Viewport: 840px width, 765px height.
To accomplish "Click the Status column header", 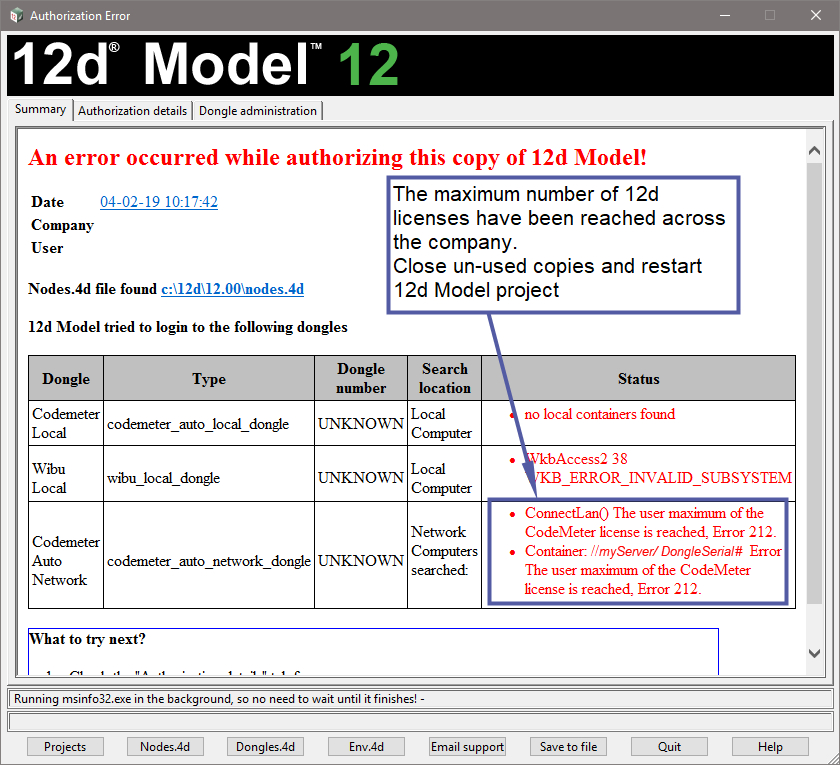I will [639, 378].
